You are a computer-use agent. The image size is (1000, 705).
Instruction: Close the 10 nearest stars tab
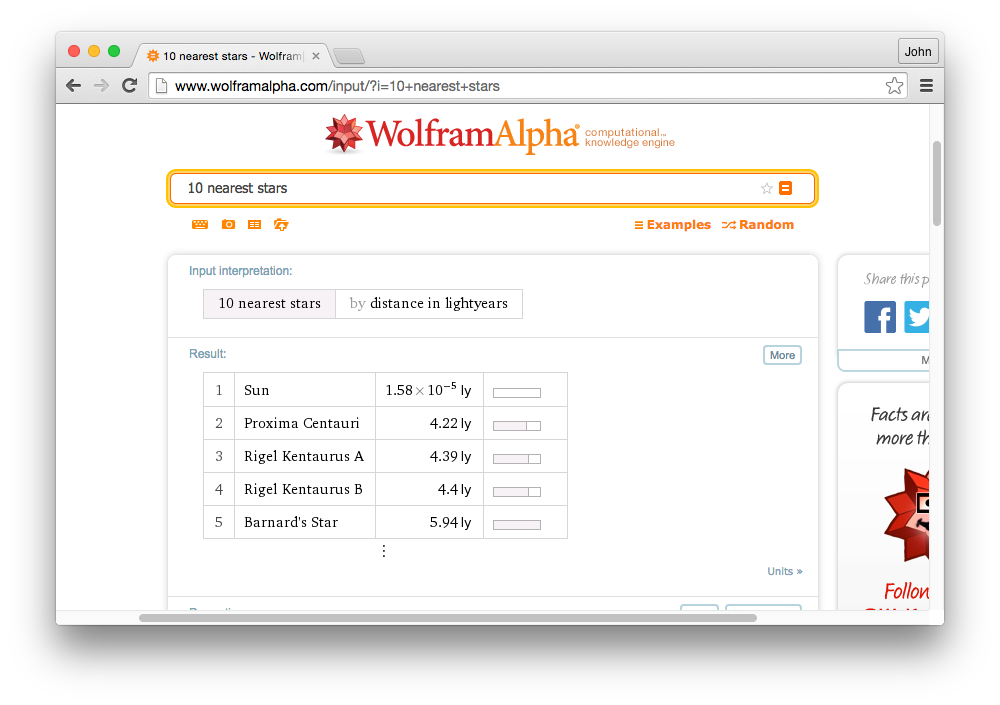click(316, 56)
